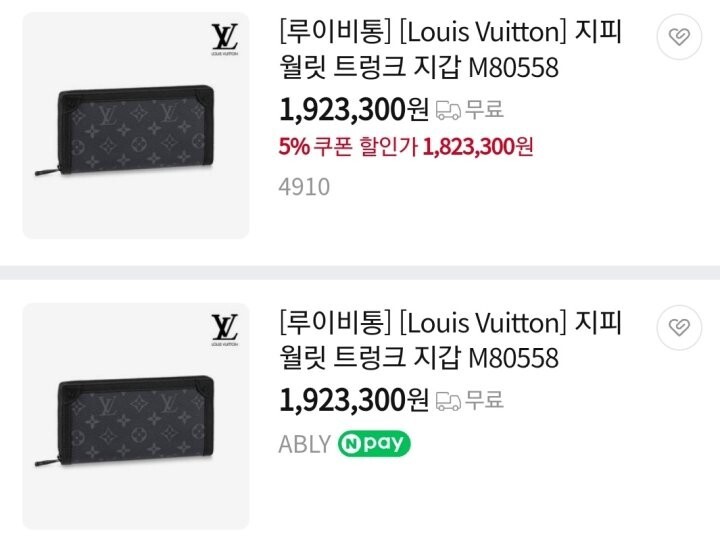The image size is (720, 548).
Task: Open seller 4910 under first listing
Action: 304,187
